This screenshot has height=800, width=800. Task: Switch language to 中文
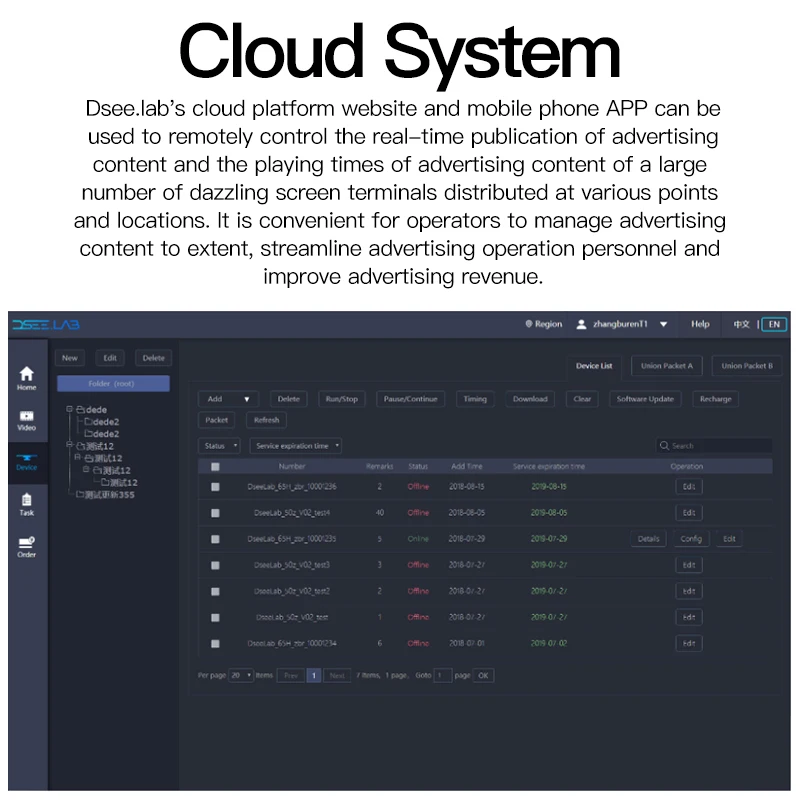coord(741,324)
